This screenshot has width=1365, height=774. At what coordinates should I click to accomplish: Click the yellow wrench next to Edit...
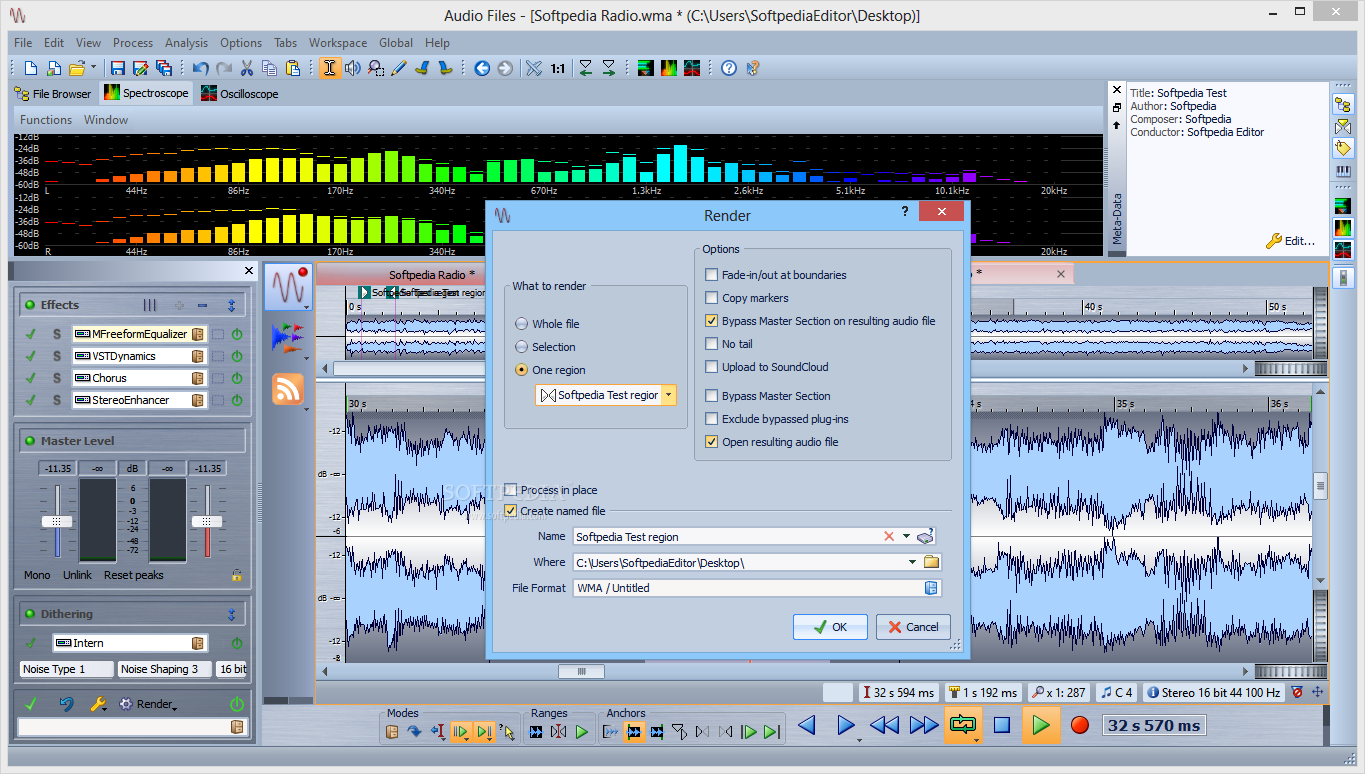point(1273,241)
